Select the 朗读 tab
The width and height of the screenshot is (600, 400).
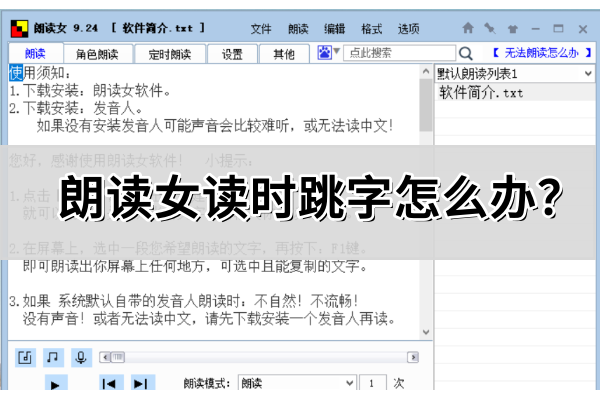[x=36, y=53]
